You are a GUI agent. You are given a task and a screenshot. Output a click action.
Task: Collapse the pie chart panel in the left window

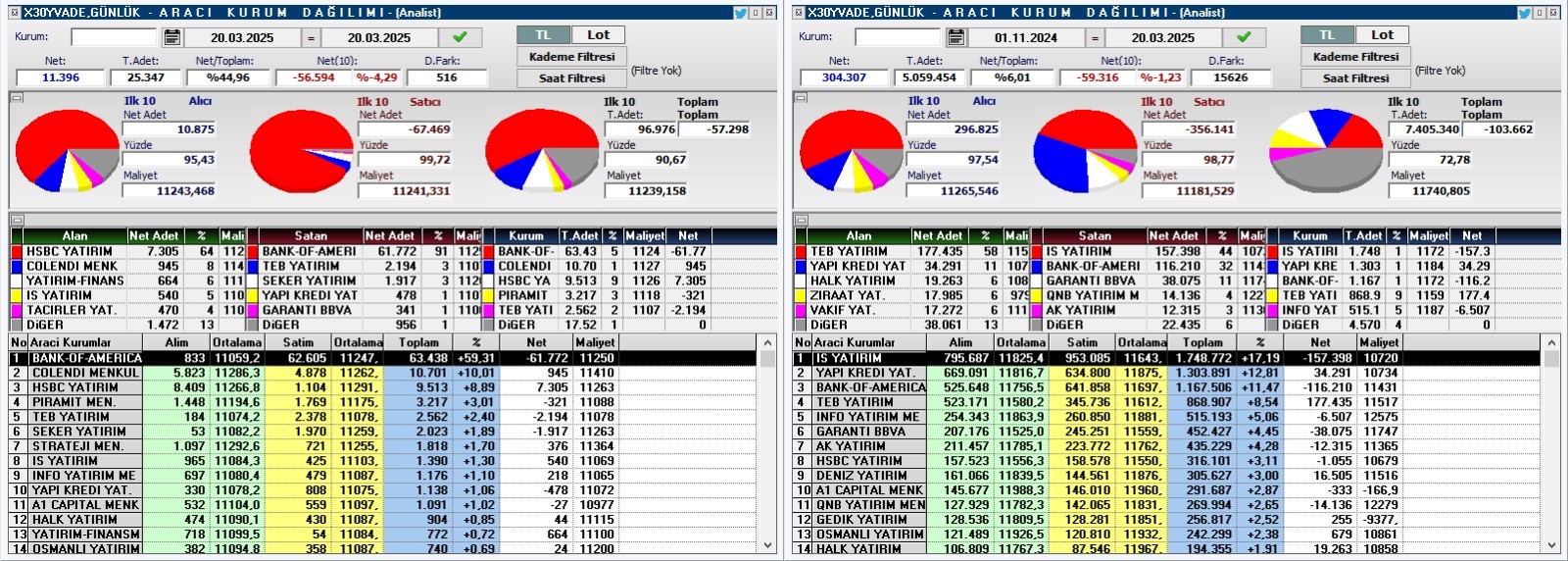[x=16, y=97]
